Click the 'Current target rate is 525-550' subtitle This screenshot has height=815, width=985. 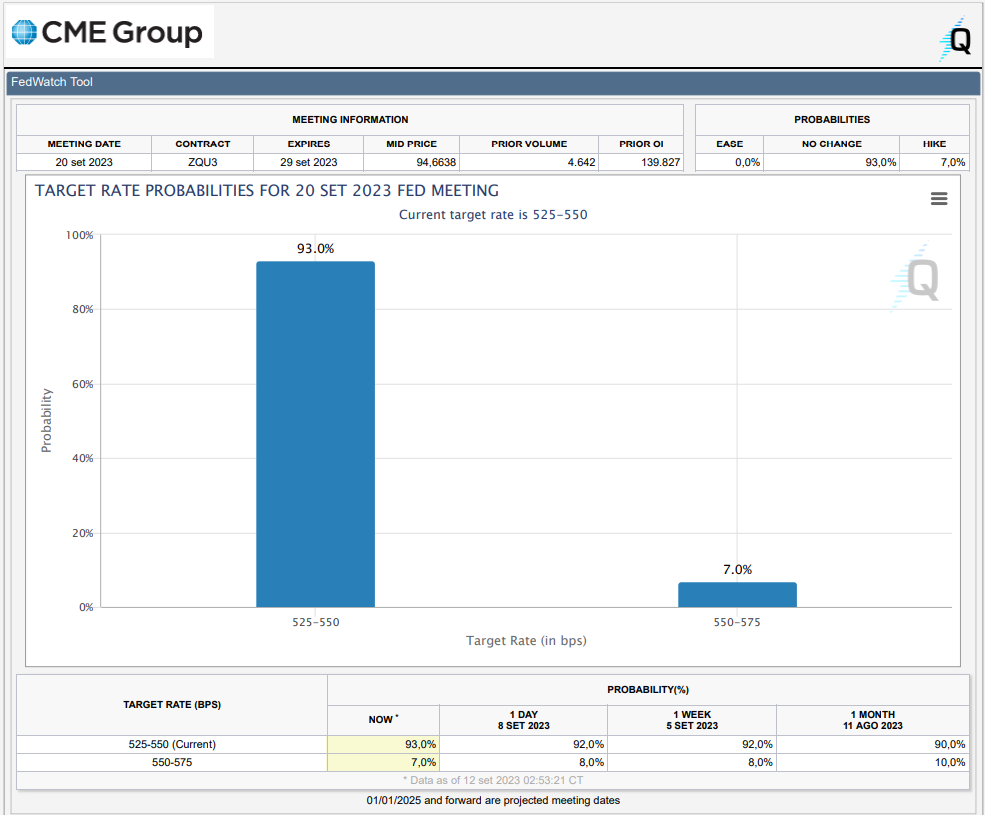(493, 214)
